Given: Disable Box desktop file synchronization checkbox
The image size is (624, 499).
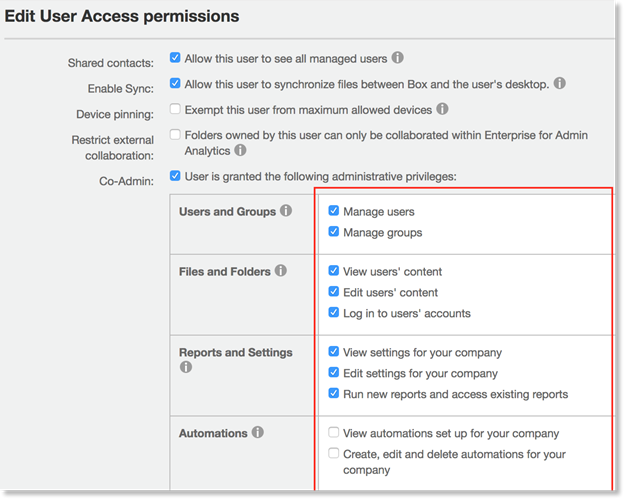Looking at the screenshot, I should point(176,83).
